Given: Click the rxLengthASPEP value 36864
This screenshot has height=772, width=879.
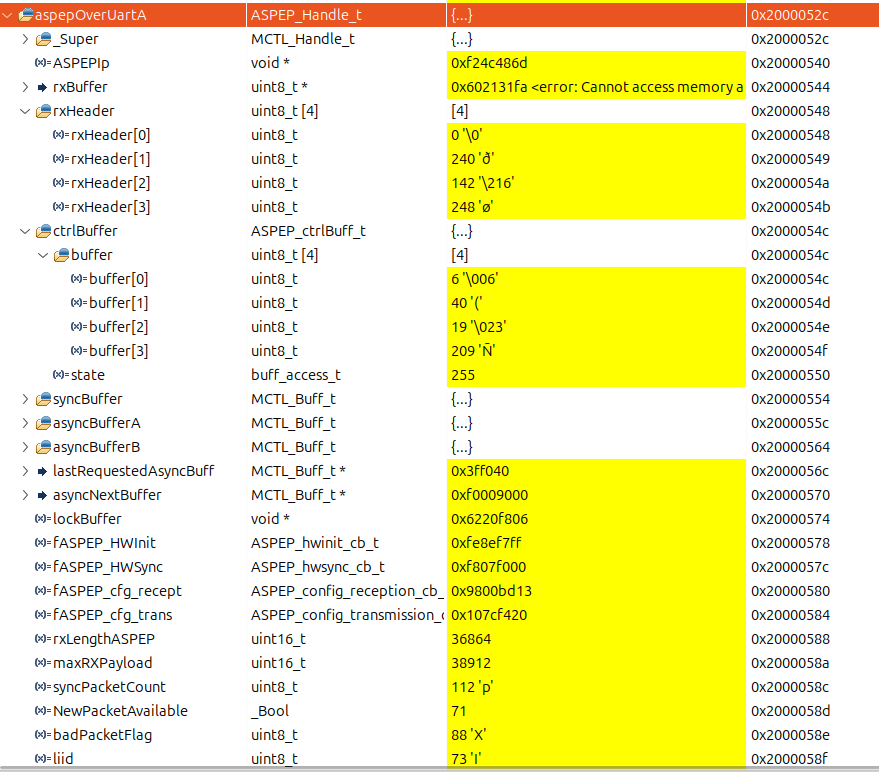Looking at the screenshot, I should tap(471, 639).
